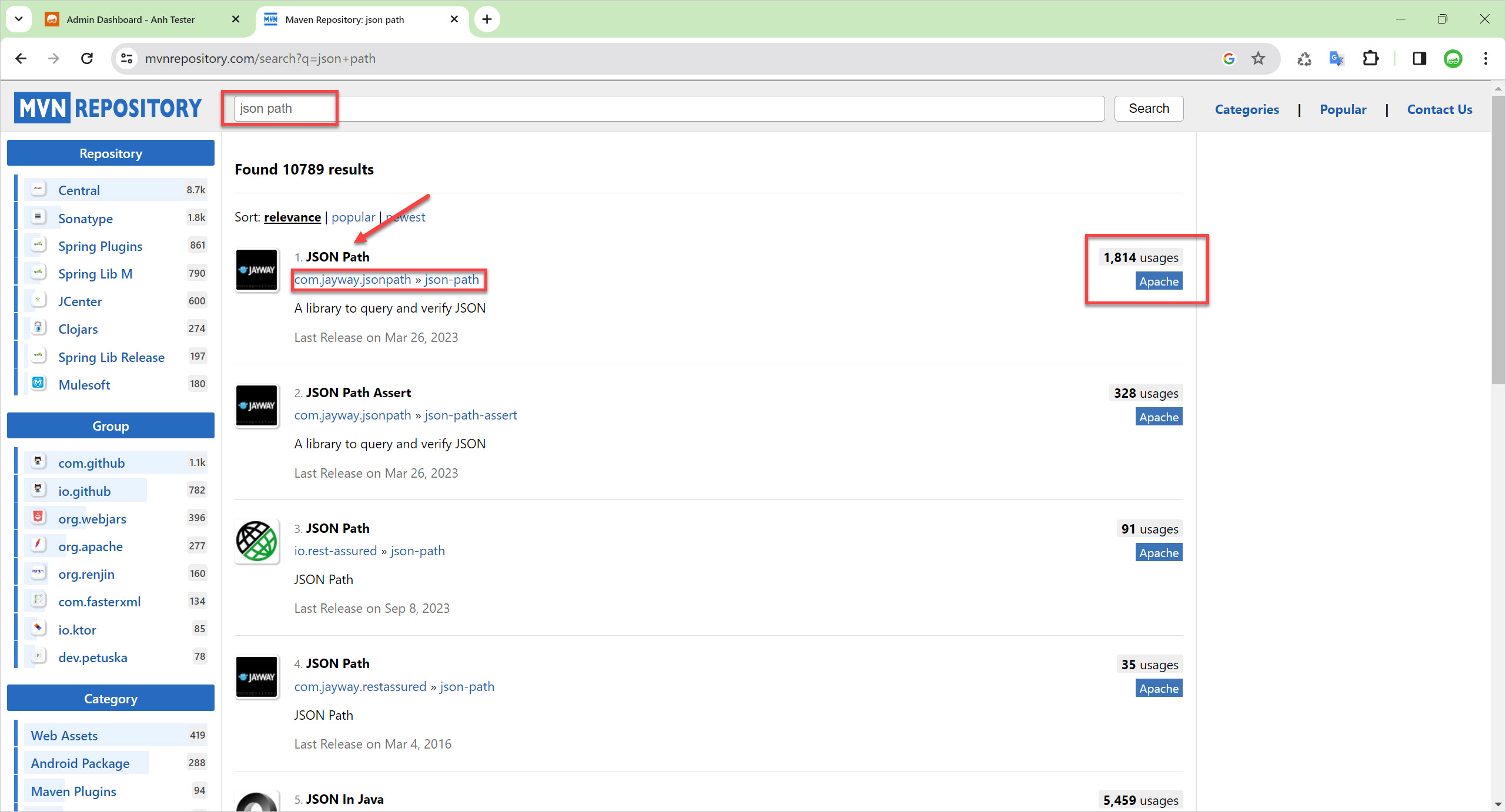
Task: Click the page vertical scrollbar thumb
Action: pyautogui.click(x=1498, y=240)
